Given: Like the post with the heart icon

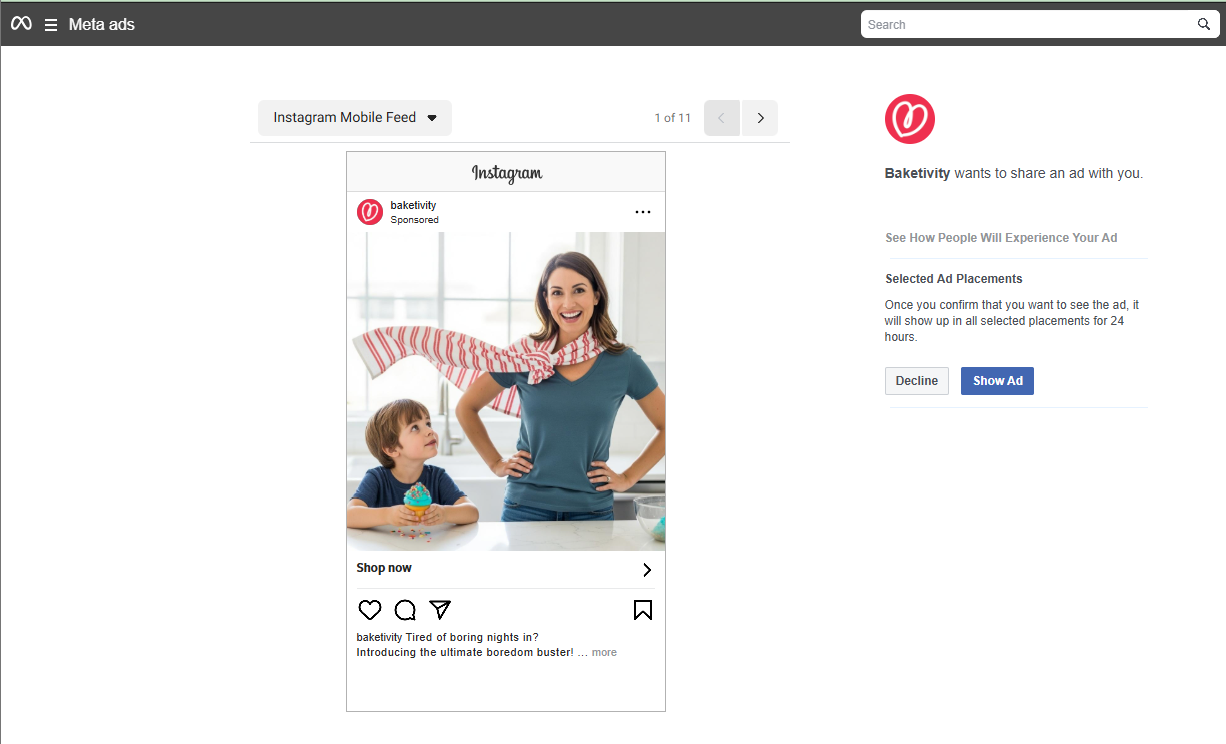Looking at the screenshot, I should [370, 610].
